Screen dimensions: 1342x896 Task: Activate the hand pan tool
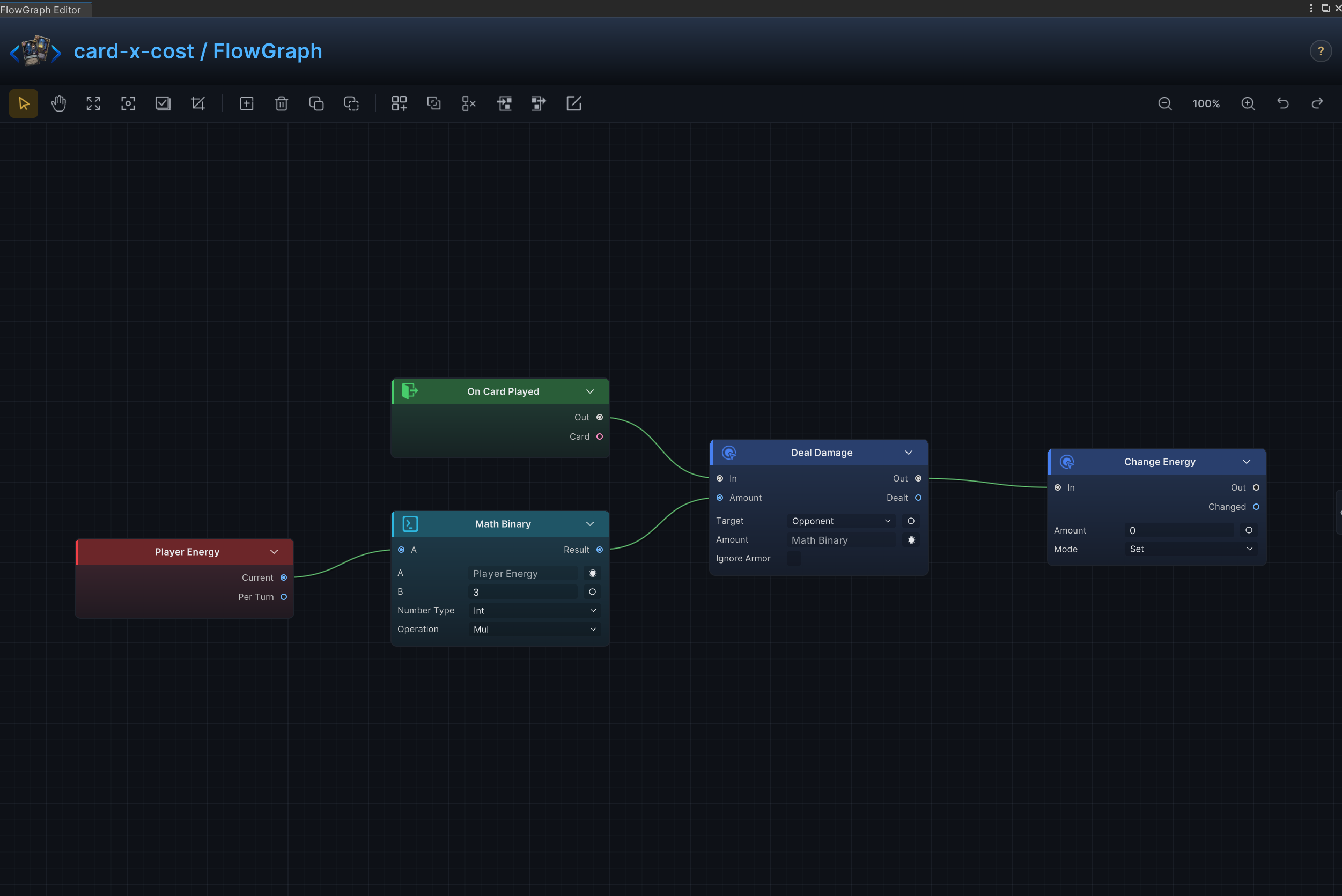[x=58, y=103]
